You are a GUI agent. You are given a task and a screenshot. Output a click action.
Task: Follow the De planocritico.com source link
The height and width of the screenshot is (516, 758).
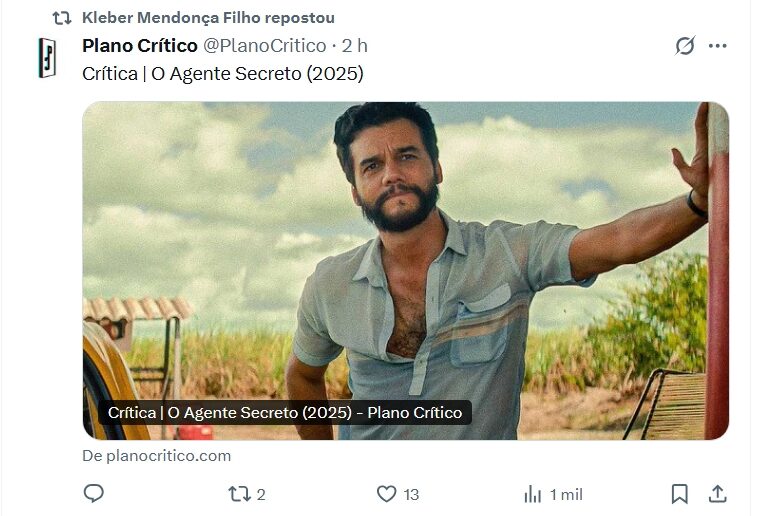click(x=156, y=456)
